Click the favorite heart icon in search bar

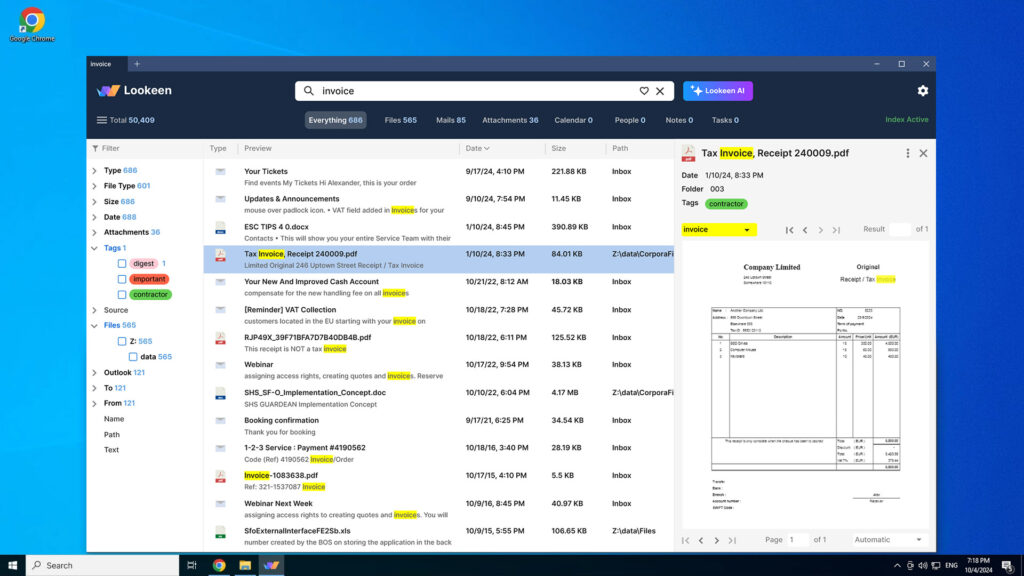pos(644,91)
